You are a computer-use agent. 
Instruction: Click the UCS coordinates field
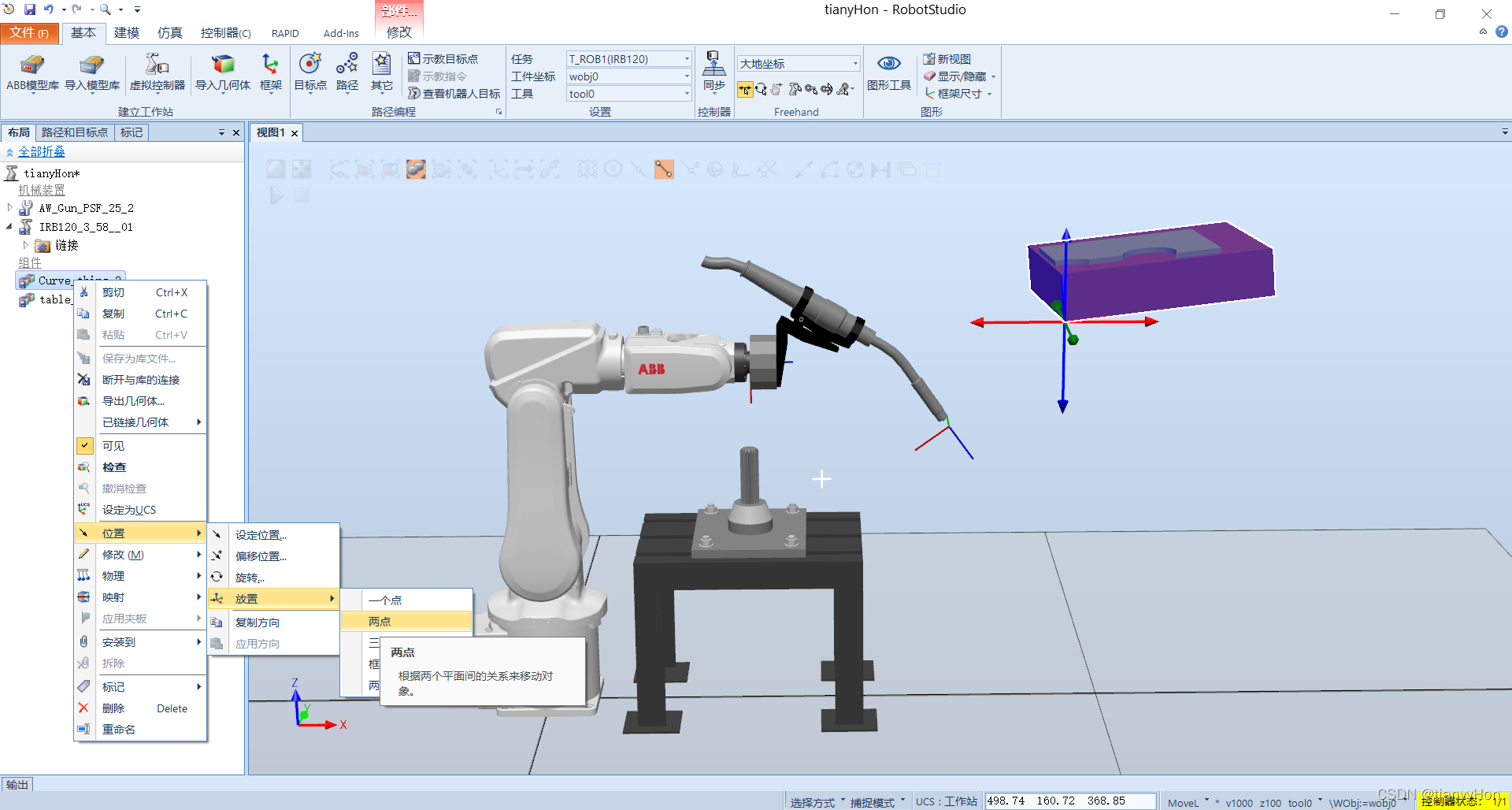pyautogui.click(x=1070, y=801)
